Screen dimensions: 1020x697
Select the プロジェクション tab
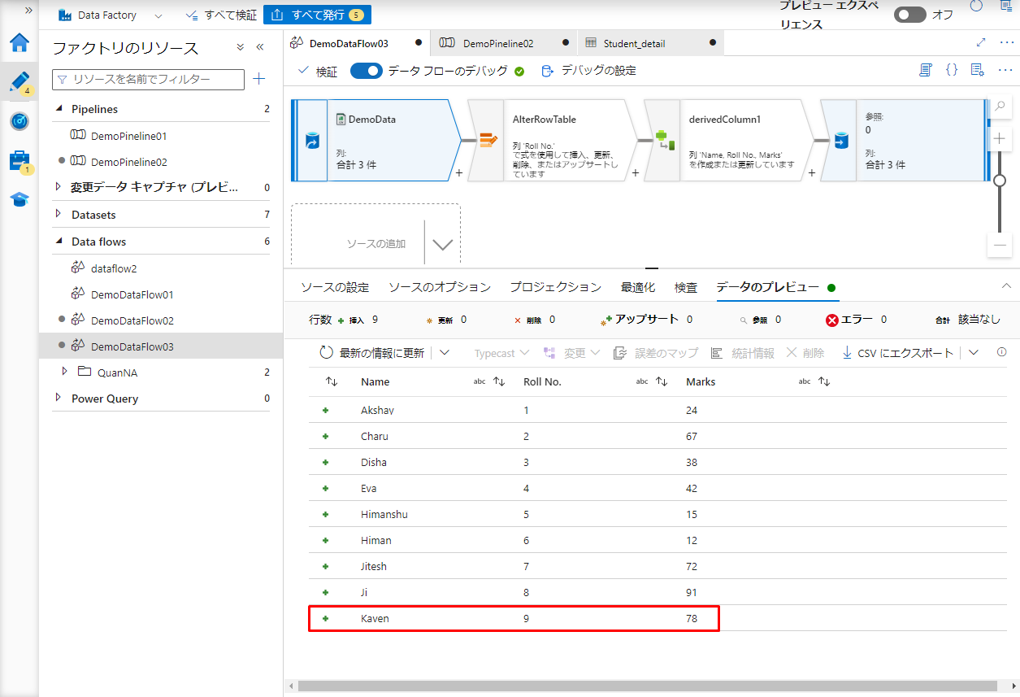[x=555, y=287]
